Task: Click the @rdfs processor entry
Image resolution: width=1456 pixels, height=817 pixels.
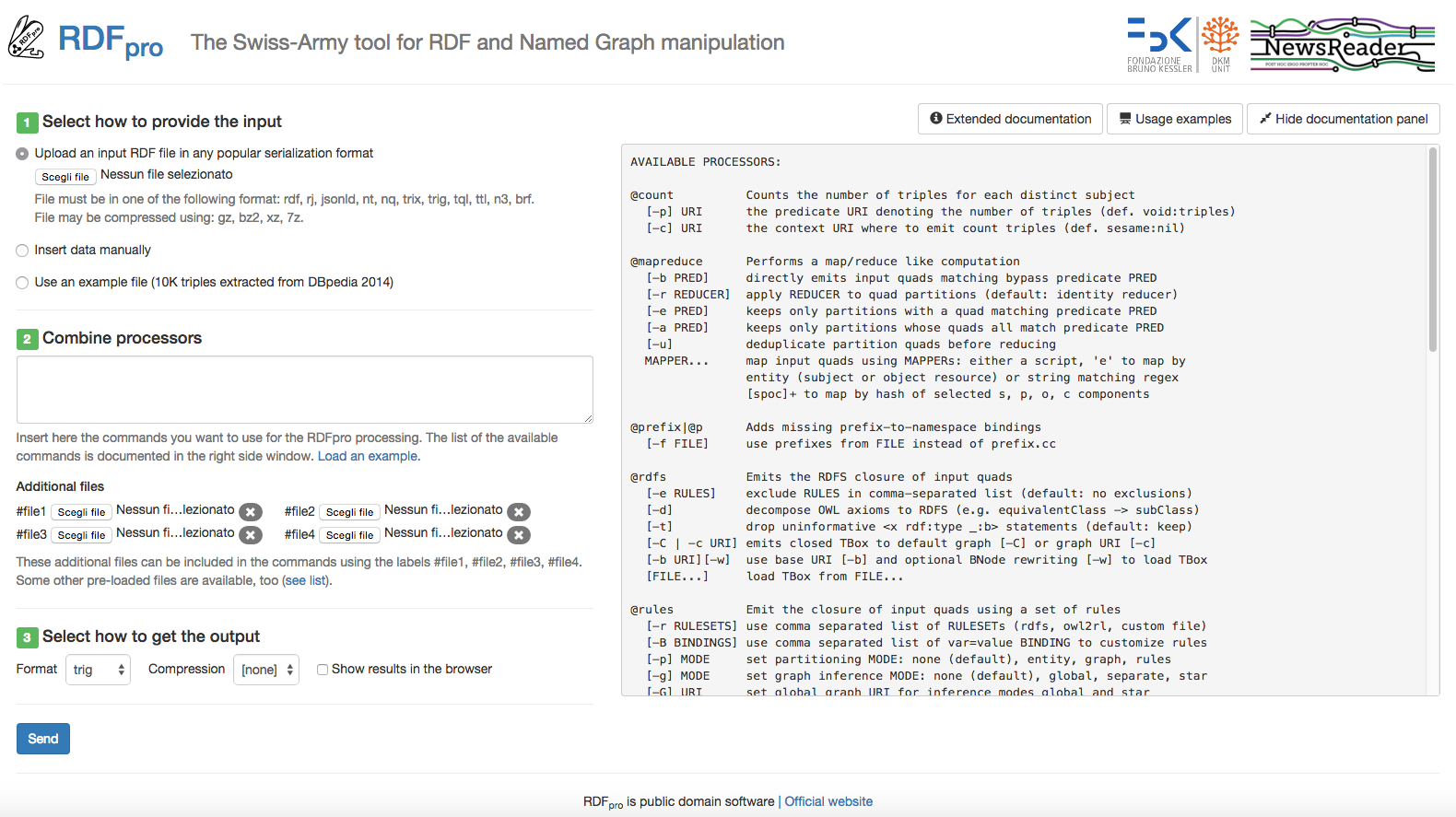Action: (648, 477)
